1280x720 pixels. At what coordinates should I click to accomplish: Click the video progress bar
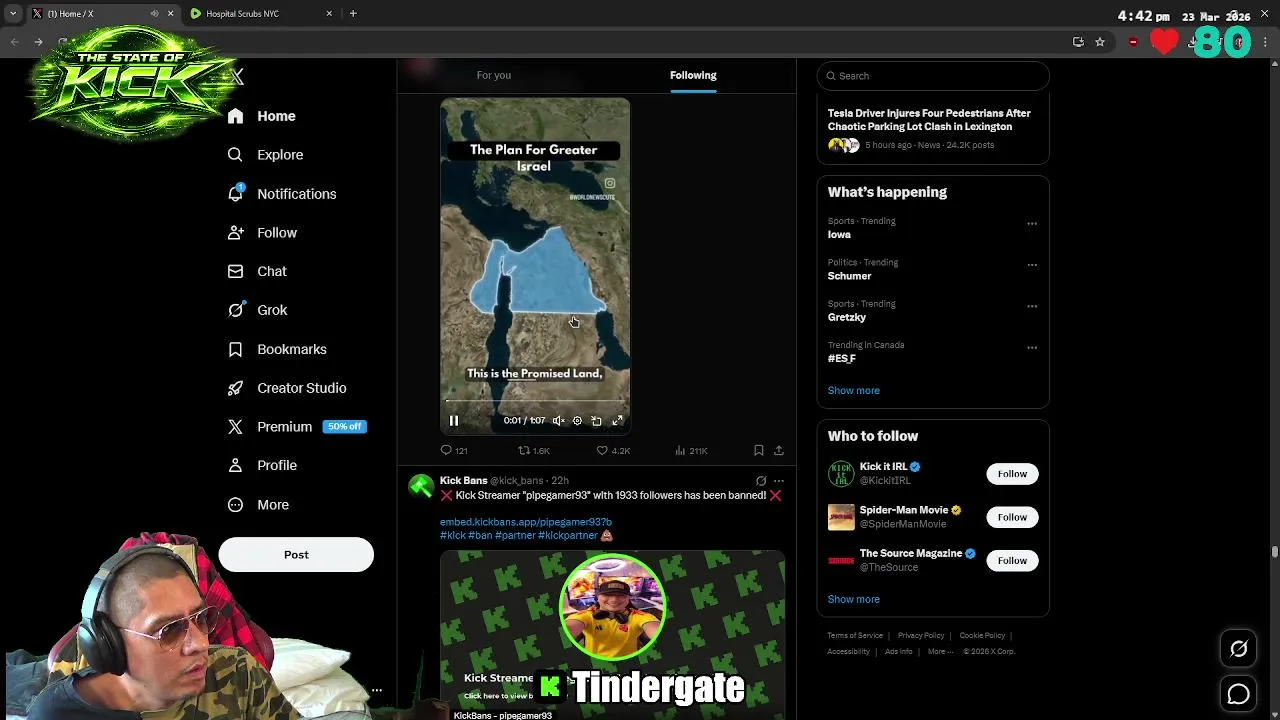click(x=535, y=402)
